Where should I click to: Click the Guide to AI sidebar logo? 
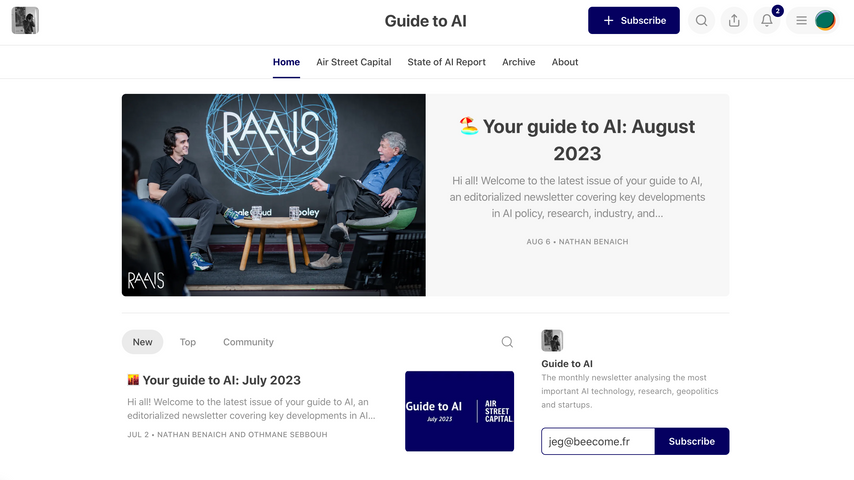[x=552, y=341]
